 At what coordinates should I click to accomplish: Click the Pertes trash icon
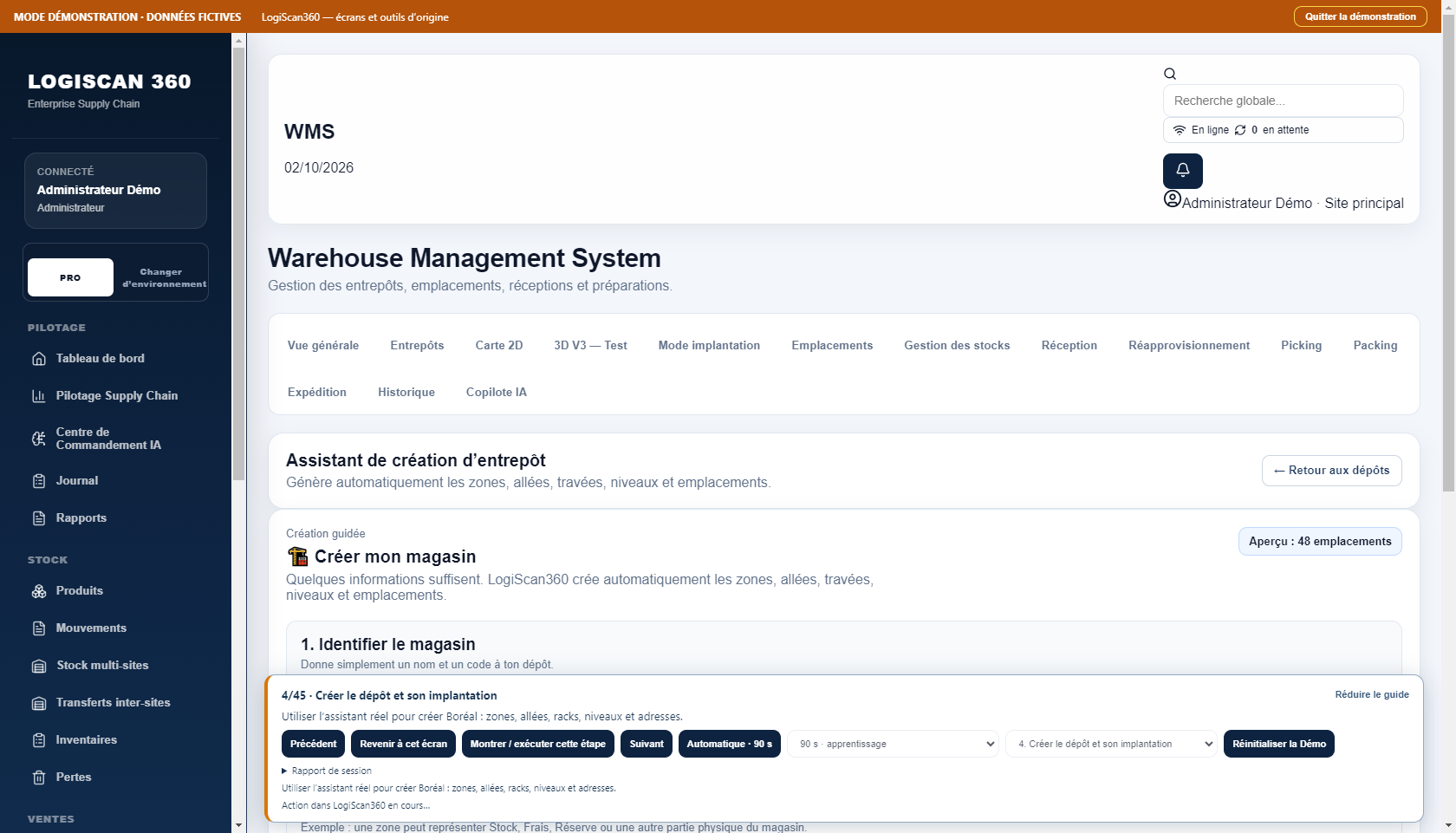[39, 778]
